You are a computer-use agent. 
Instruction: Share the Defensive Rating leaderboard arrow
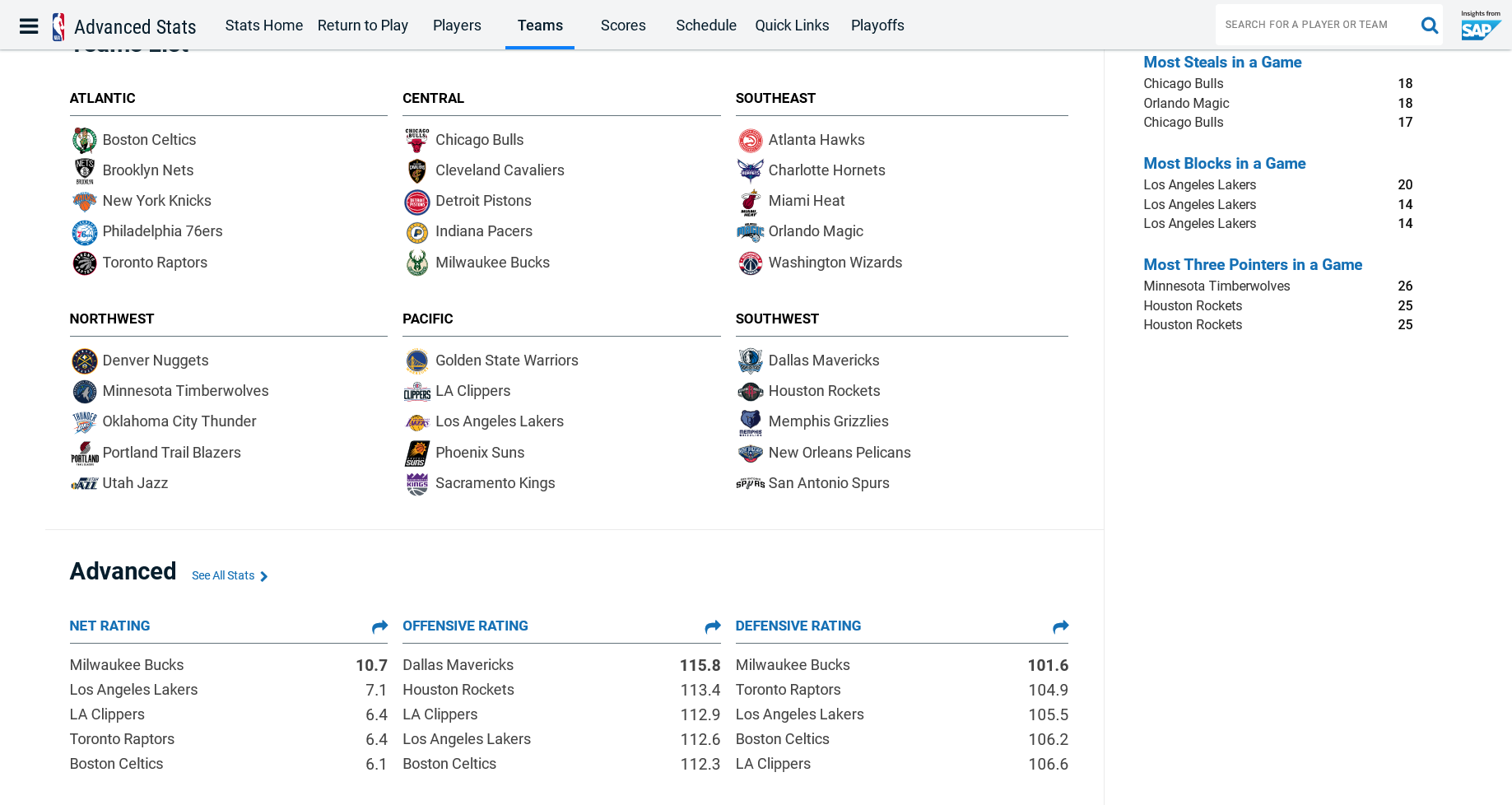click(1060, 627)
